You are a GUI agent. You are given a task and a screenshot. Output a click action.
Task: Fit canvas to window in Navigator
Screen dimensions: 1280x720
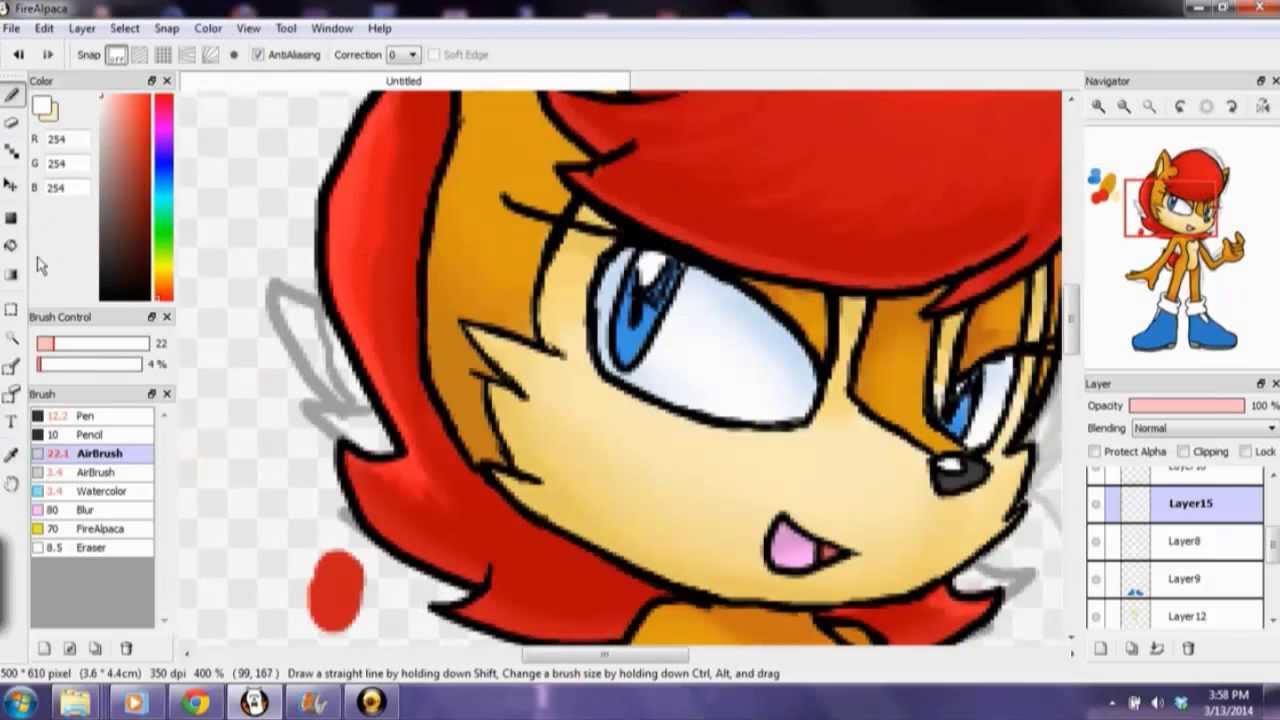(x=1150, y=107)
